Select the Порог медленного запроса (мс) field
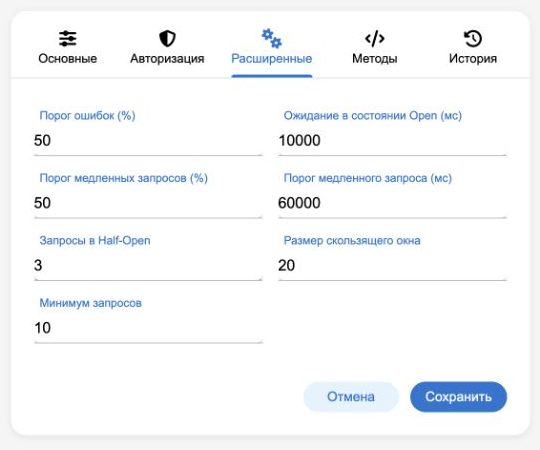Image resolution: width=540 pixels, height=450 pixels. (x=392, y=203)
